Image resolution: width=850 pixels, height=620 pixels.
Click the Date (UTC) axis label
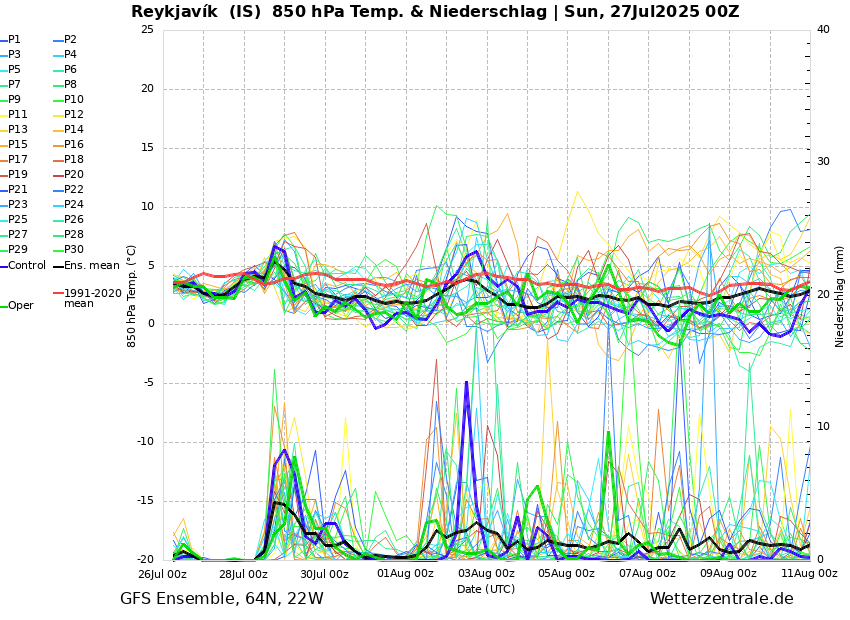(x=486, y=590)
